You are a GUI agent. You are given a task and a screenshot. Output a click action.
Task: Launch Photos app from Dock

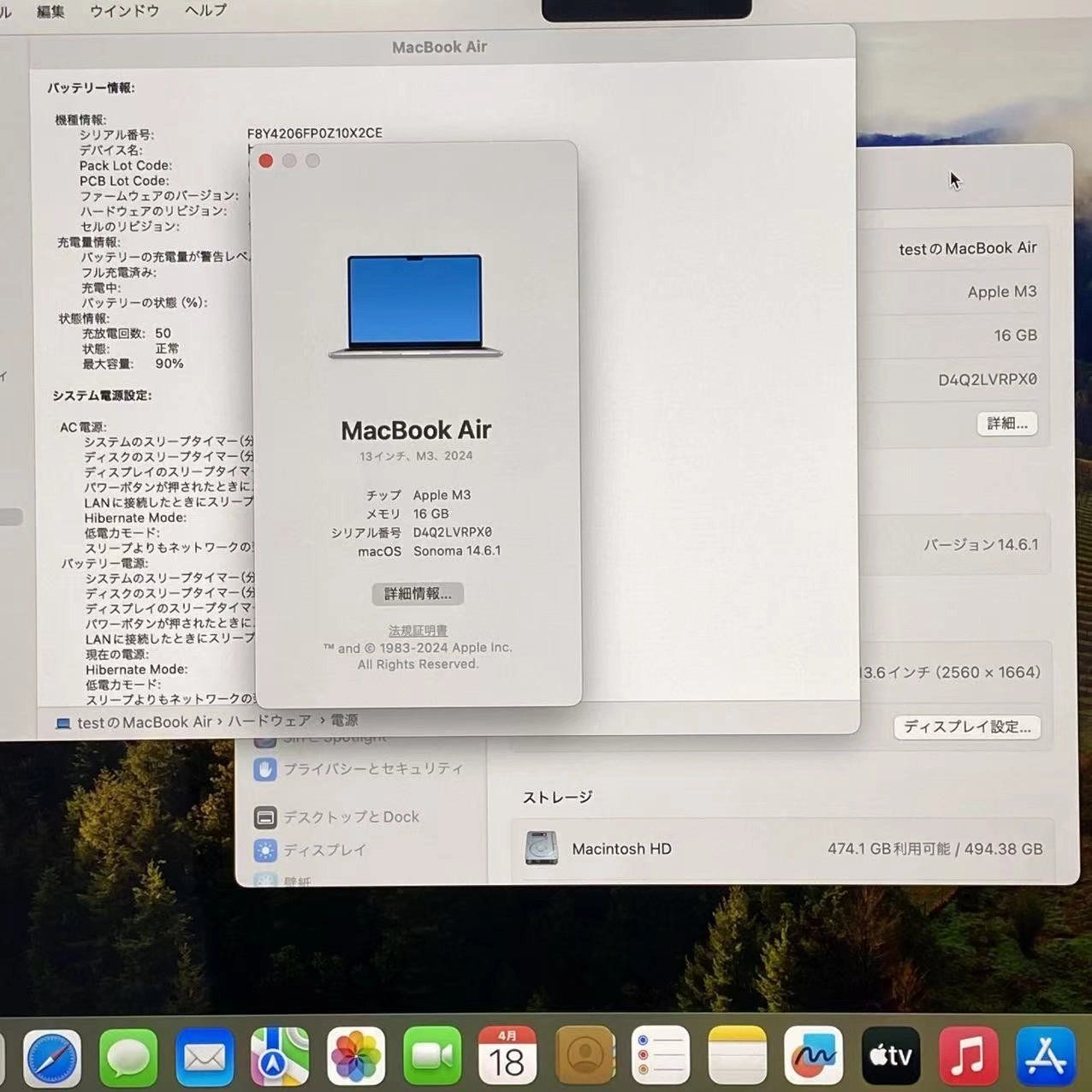(356, 1058)
